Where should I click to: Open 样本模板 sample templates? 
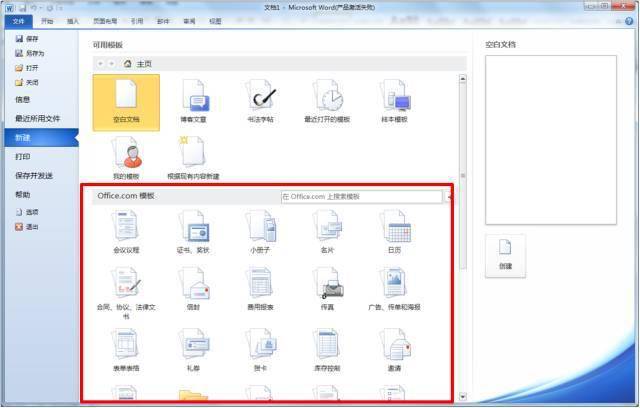[394, 102]
